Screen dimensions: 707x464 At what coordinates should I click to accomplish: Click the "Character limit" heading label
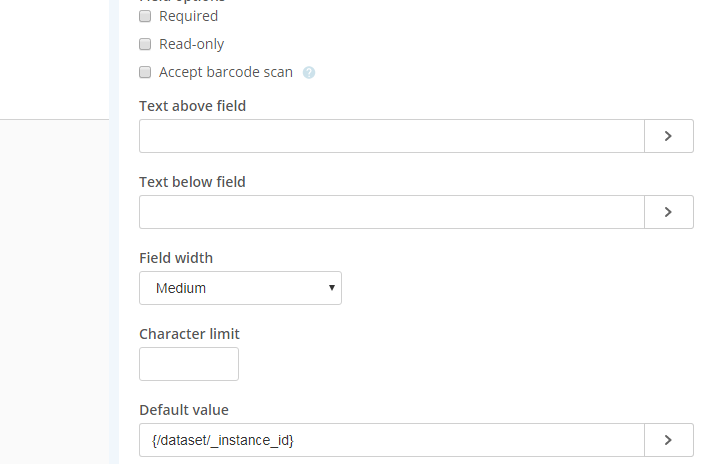[189, 334]
